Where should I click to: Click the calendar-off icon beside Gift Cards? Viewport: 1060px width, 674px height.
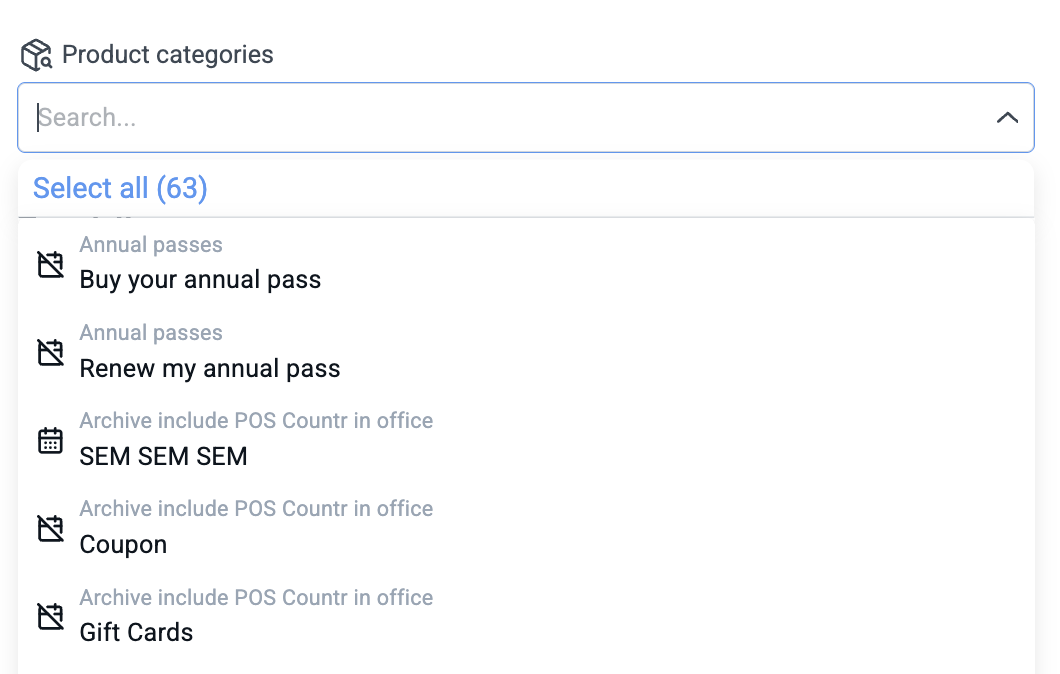click(51, 617)
